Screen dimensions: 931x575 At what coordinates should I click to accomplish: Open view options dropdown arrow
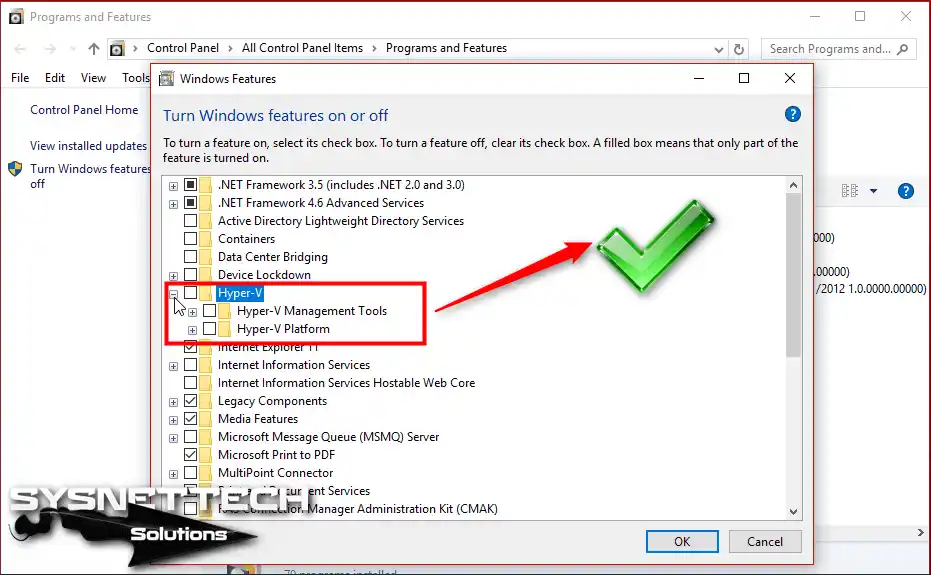[x=873, y=191]
